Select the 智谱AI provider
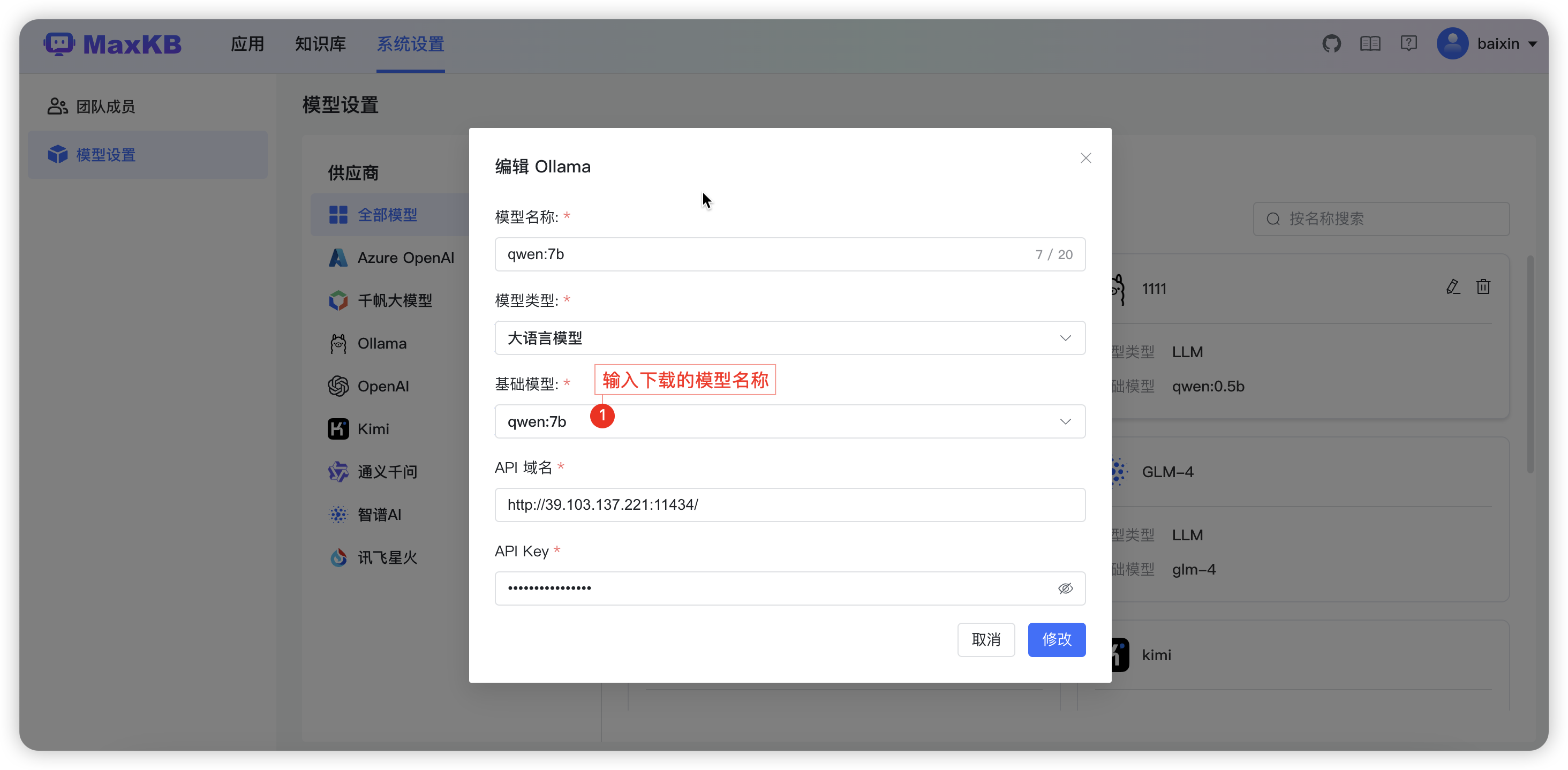Screen dimensions: 1568x770 pos(379,514)
